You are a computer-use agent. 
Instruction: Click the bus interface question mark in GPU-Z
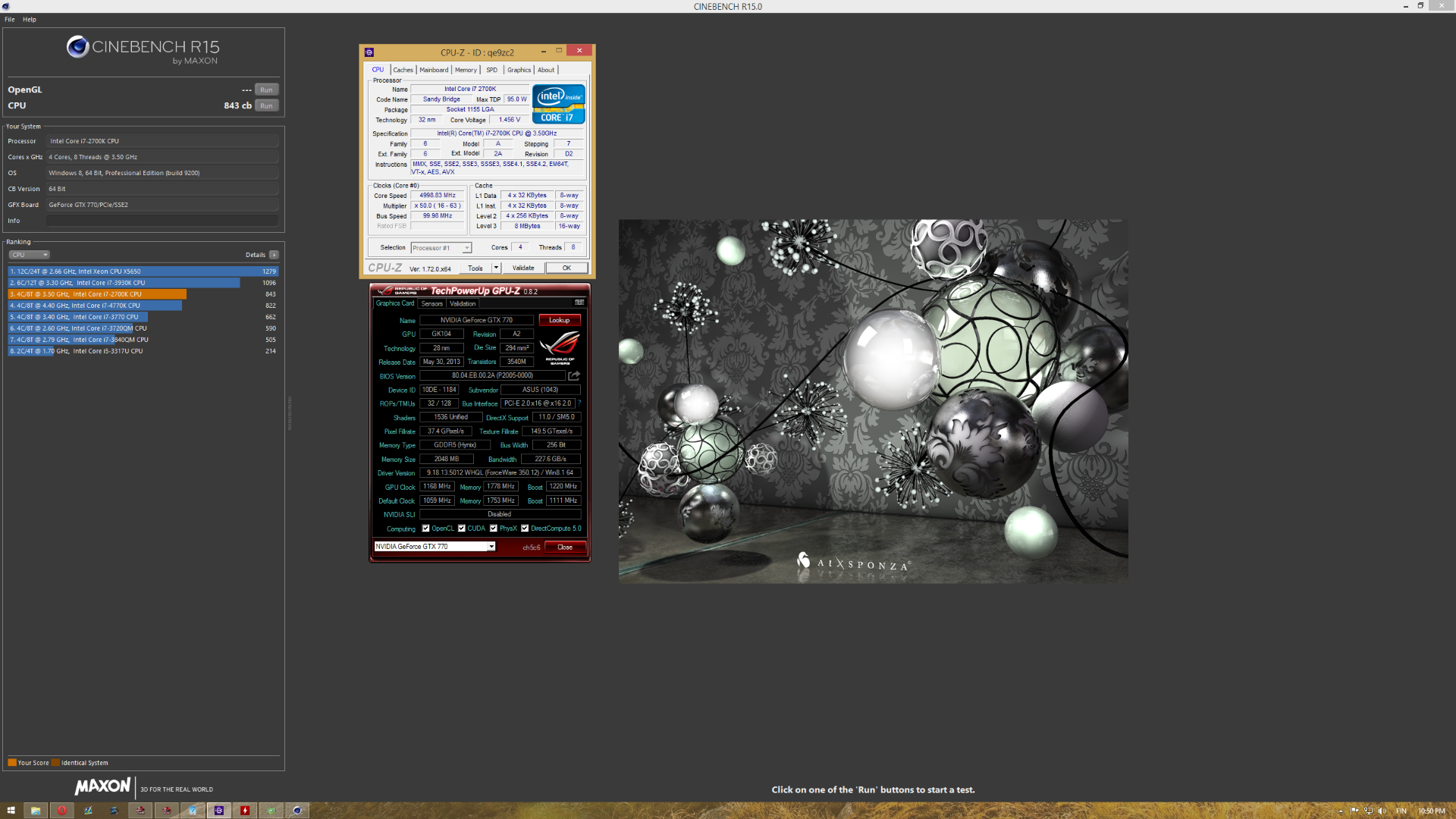tap(579, 403)
